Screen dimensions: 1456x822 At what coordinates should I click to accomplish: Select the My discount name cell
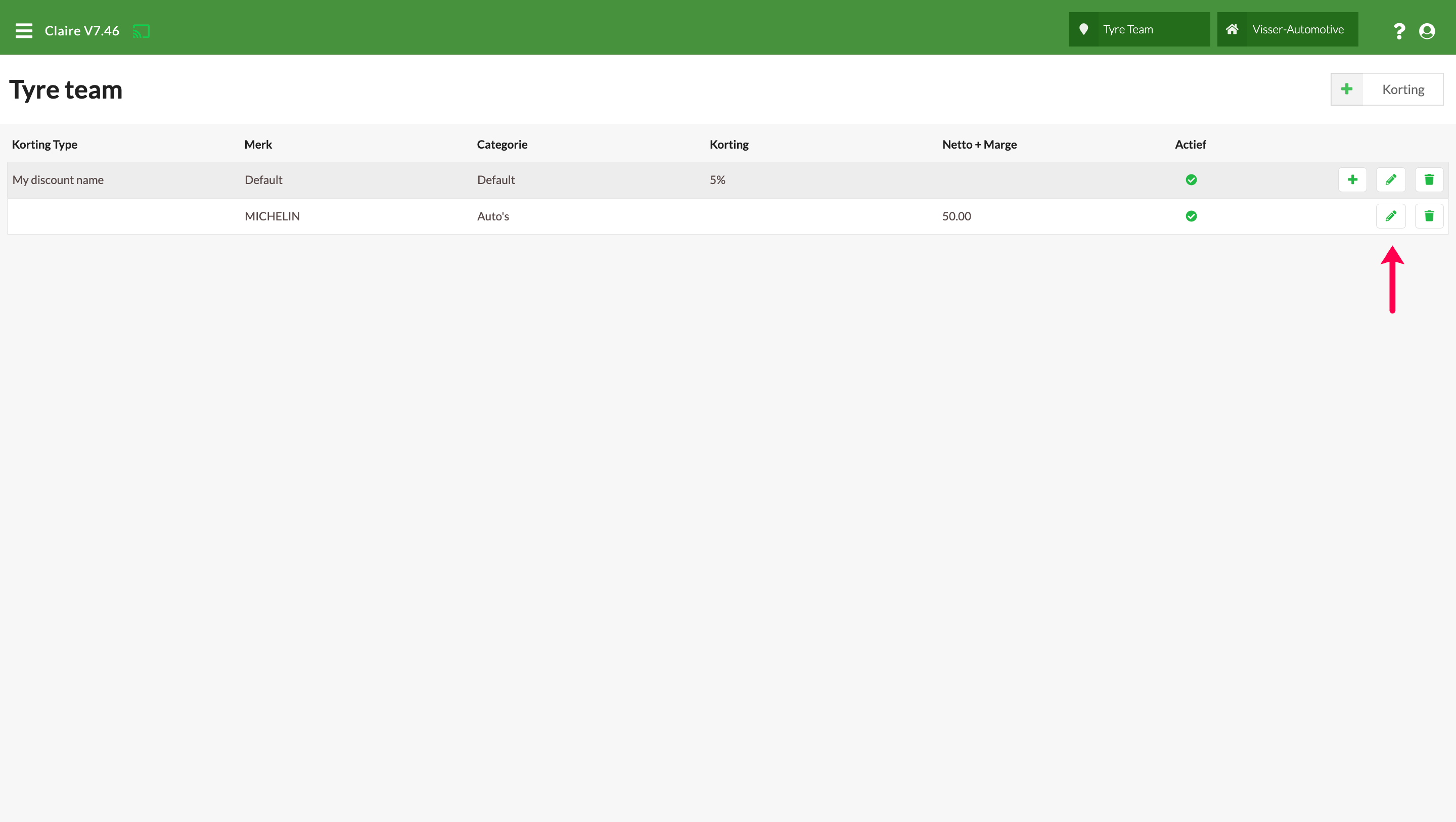pos(58,180)
